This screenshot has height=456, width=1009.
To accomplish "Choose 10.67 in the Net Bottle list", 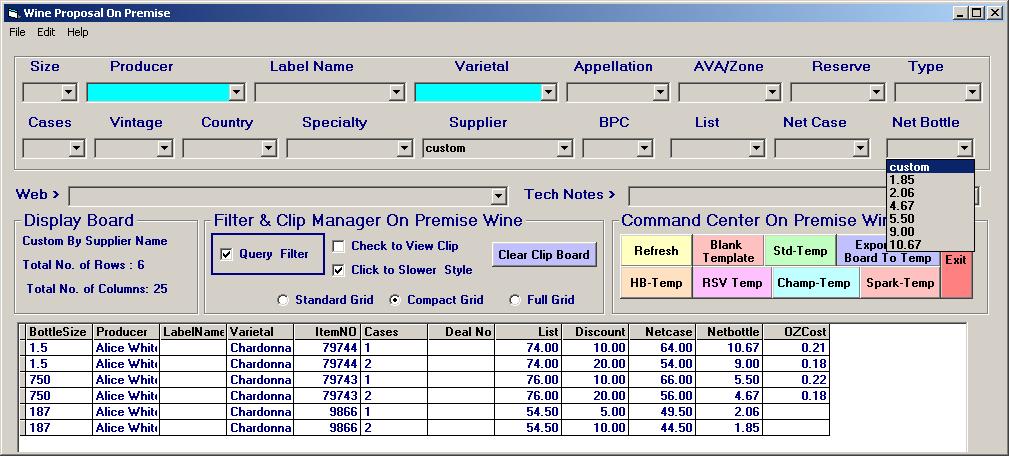I will pyautogui.click(x=930, y=244).
